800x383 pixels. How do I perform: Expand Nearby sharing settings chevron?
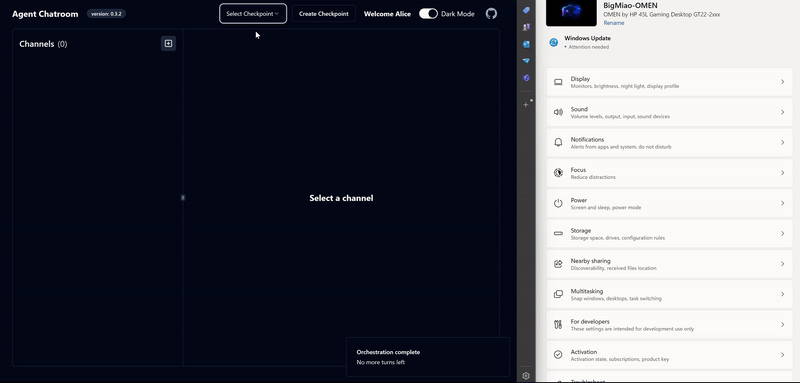click(x=783, y=264)
